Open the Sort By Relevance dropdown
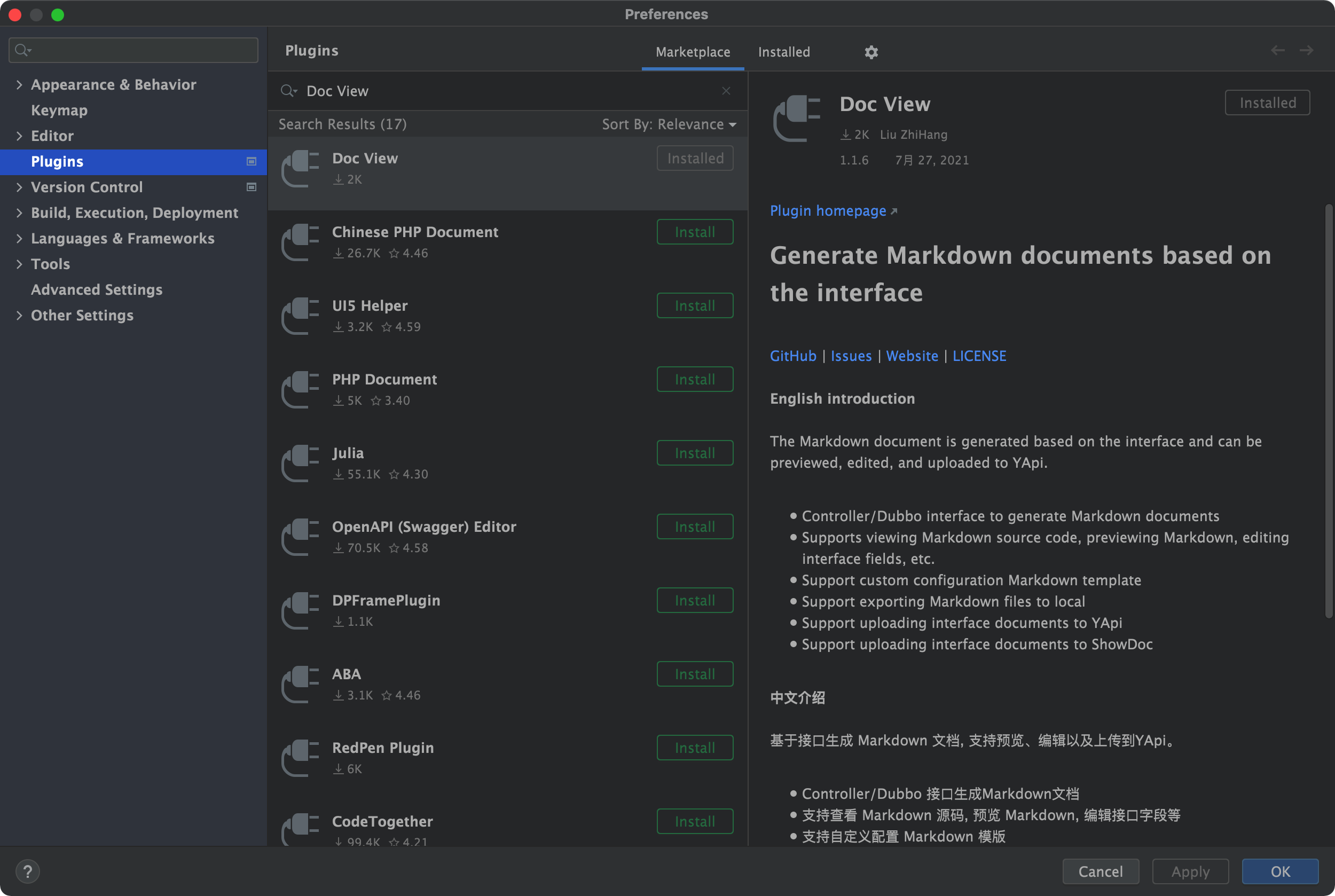The image size is (1335, 896). [x=669, y=124]
